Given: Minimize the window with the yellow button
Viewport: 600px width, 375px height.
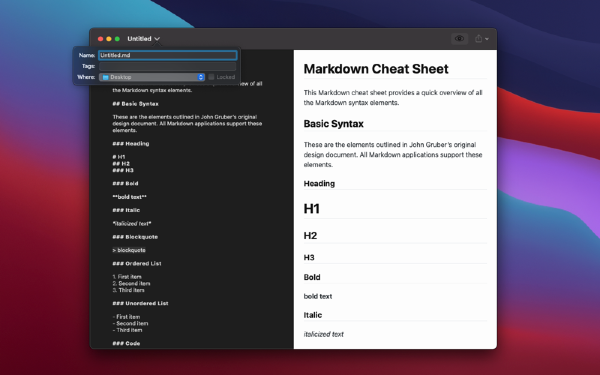Looking at the screenshot, I should point(109,39).
